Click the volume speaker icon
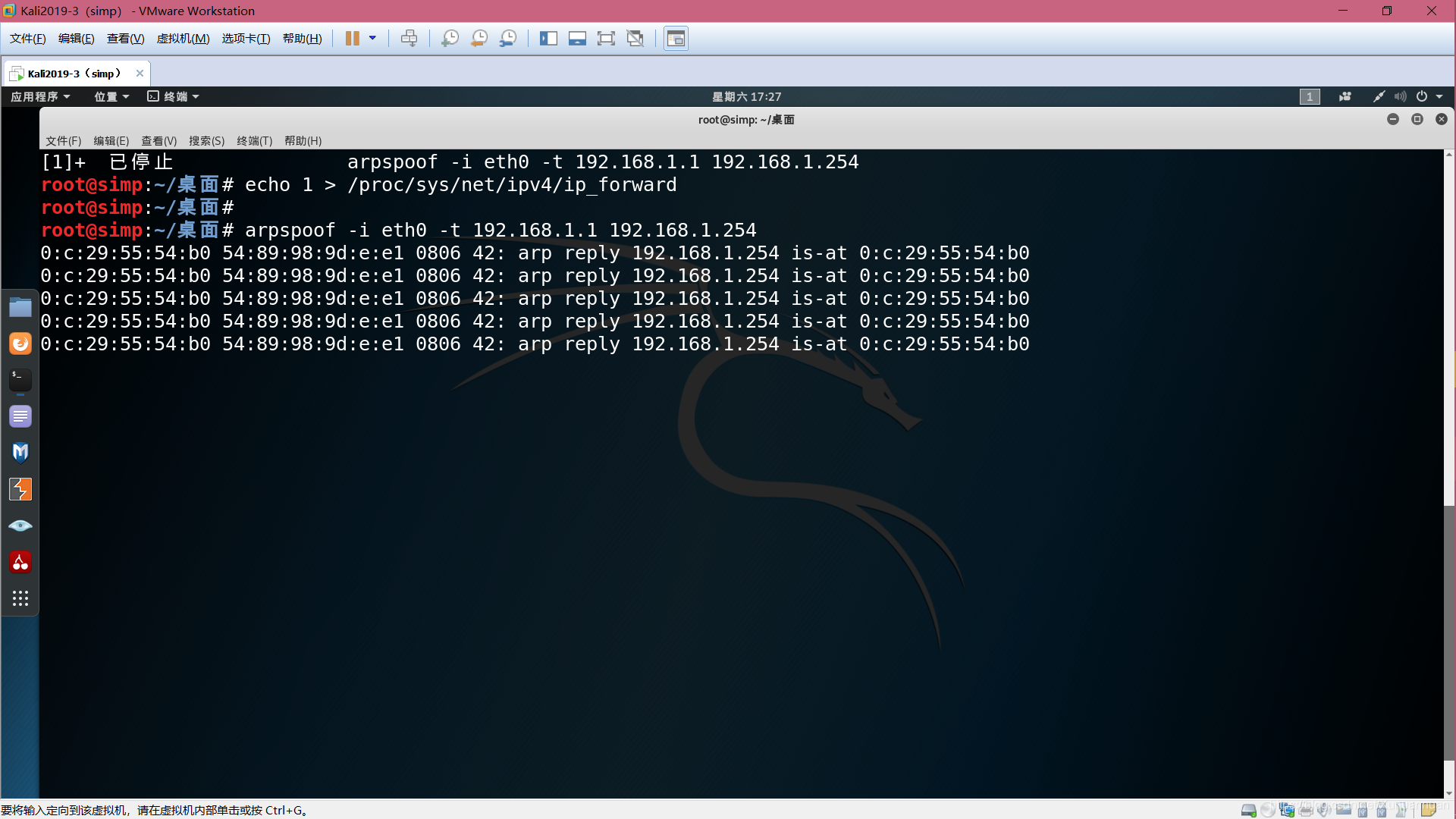Viewport: 1456px width, 819px height. click(x=1400, y=96)
